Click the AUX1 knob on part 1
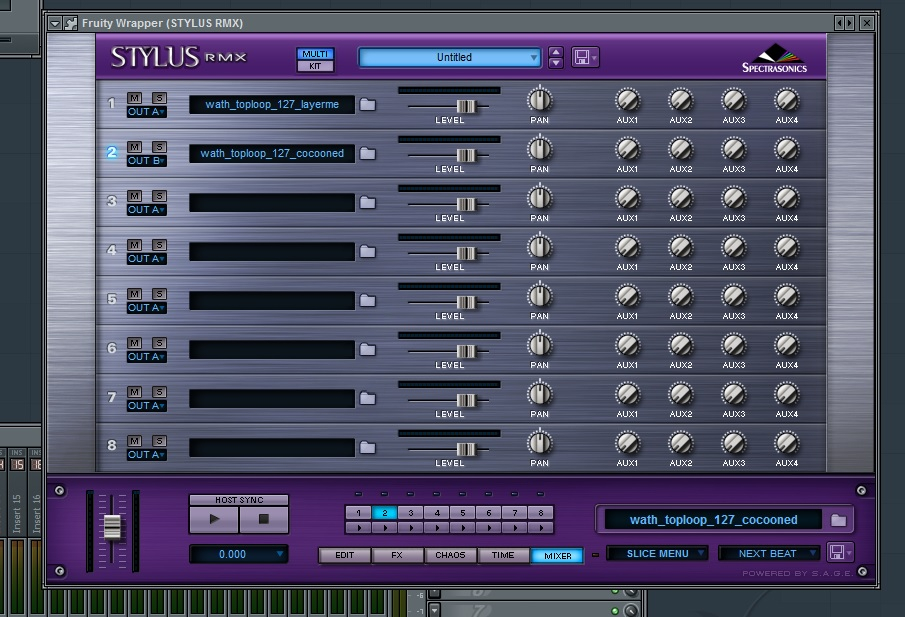The width and height of the screenshot is (905, 617). (627, 100)
